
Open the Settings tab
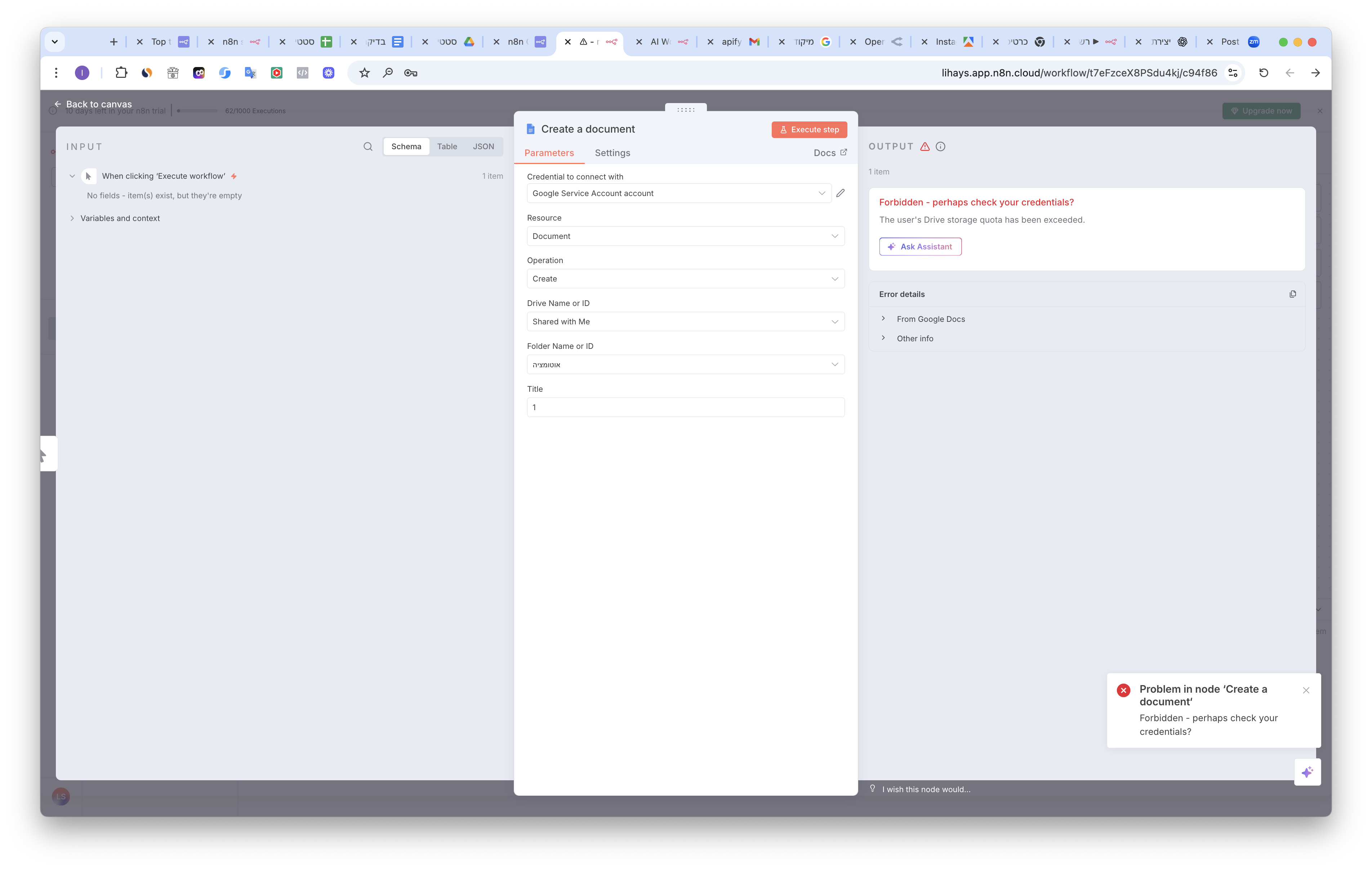point(612,153)
